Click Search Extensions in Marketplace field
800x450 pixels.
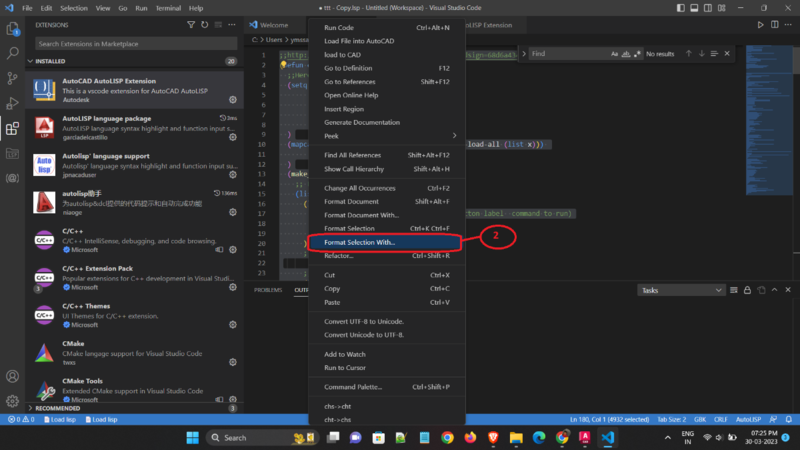coord(136,44)
